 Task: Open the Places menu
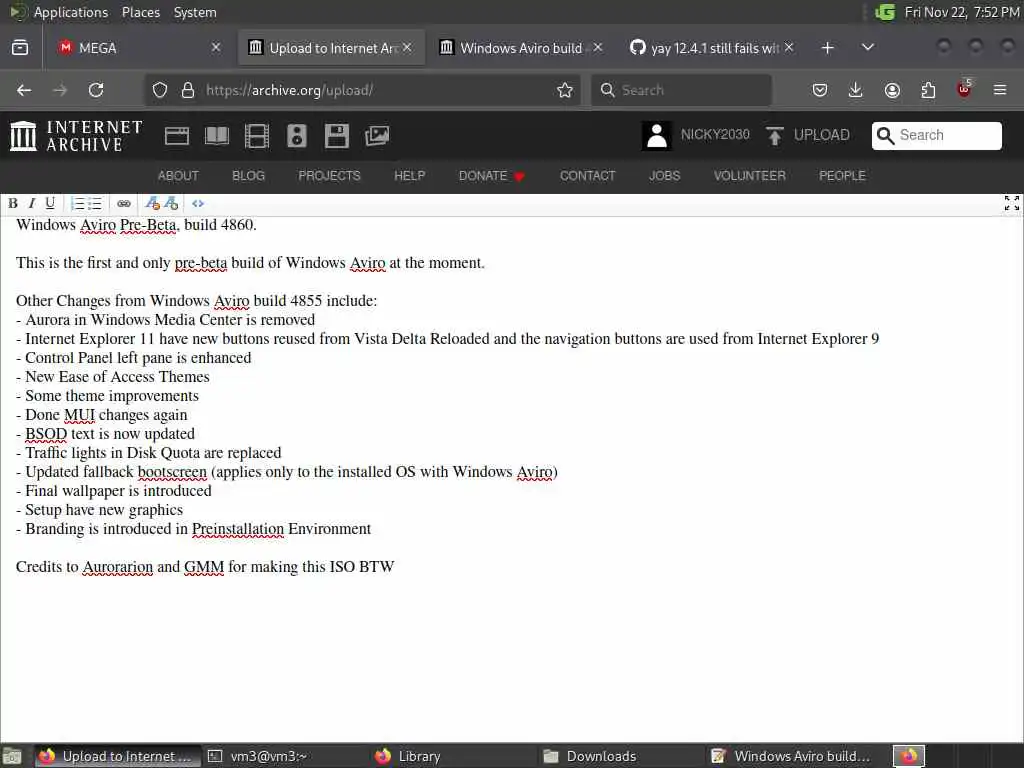[x=140, y=12]
